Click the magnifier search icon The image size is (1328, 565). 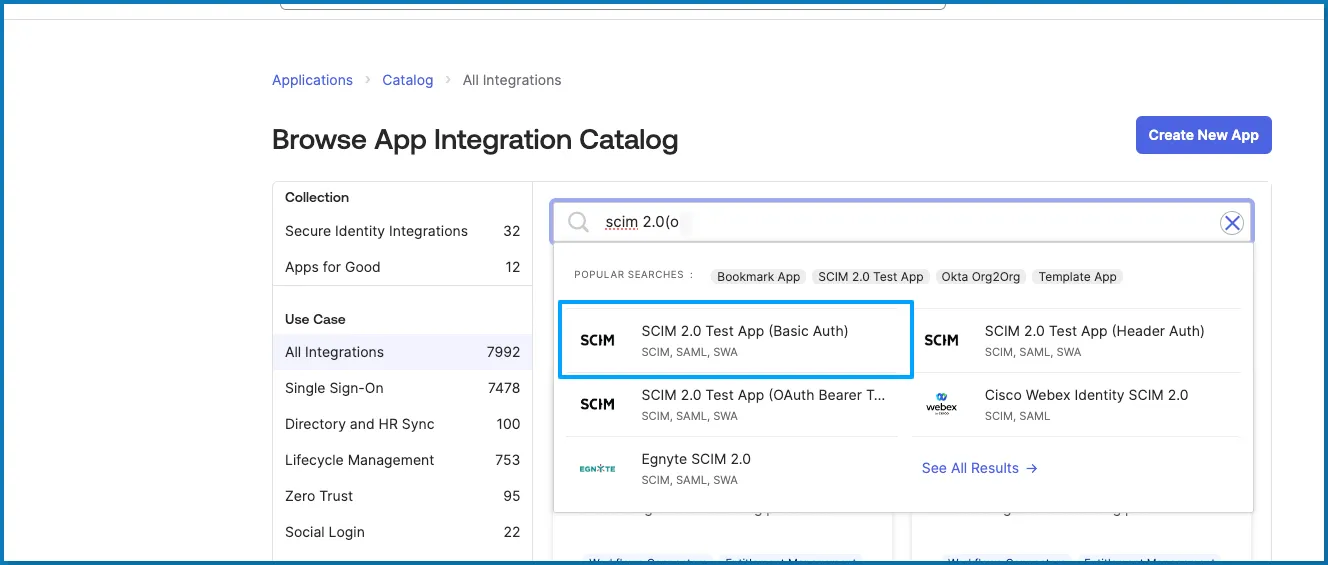tap(578, 222)
